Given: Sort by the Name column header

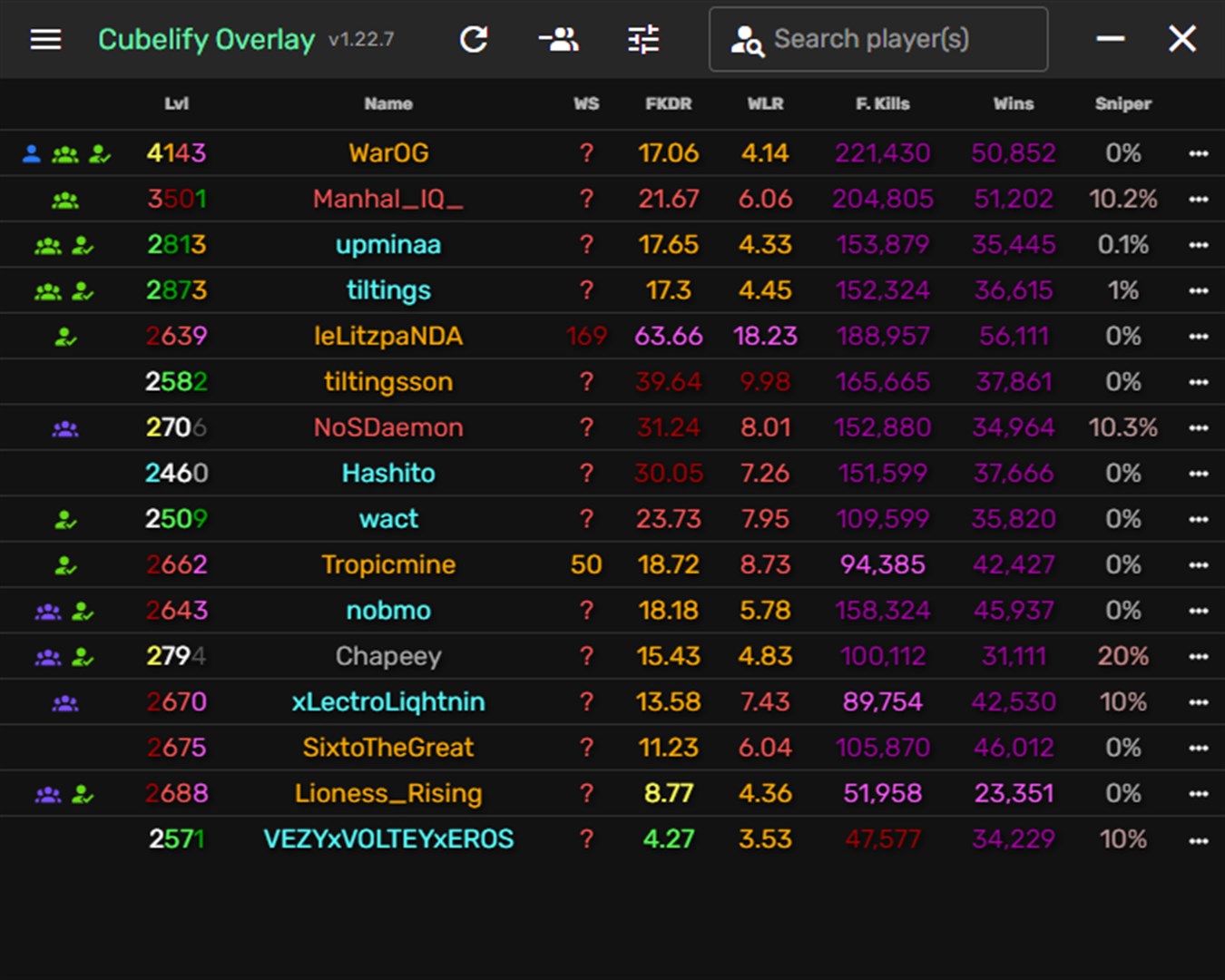Looking at the screenshot, I should [x=388, y=103].
